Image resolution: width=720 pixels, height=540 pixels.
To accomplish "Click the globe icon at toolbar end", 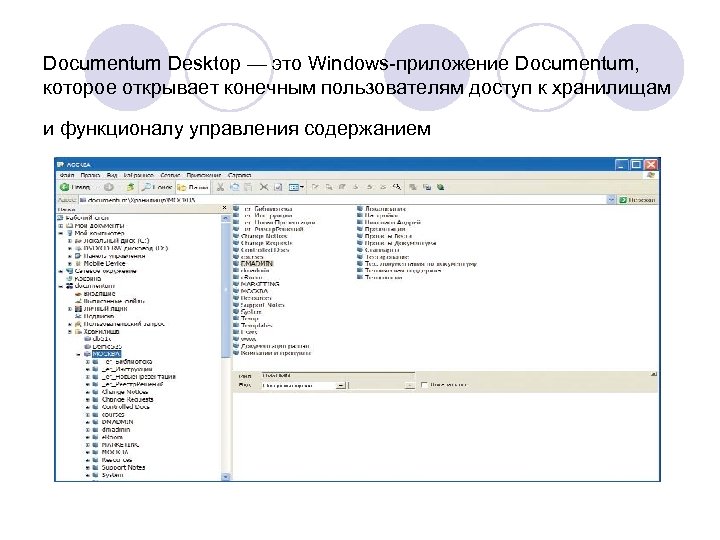I will pyautogui.click(x=441, y=187).
